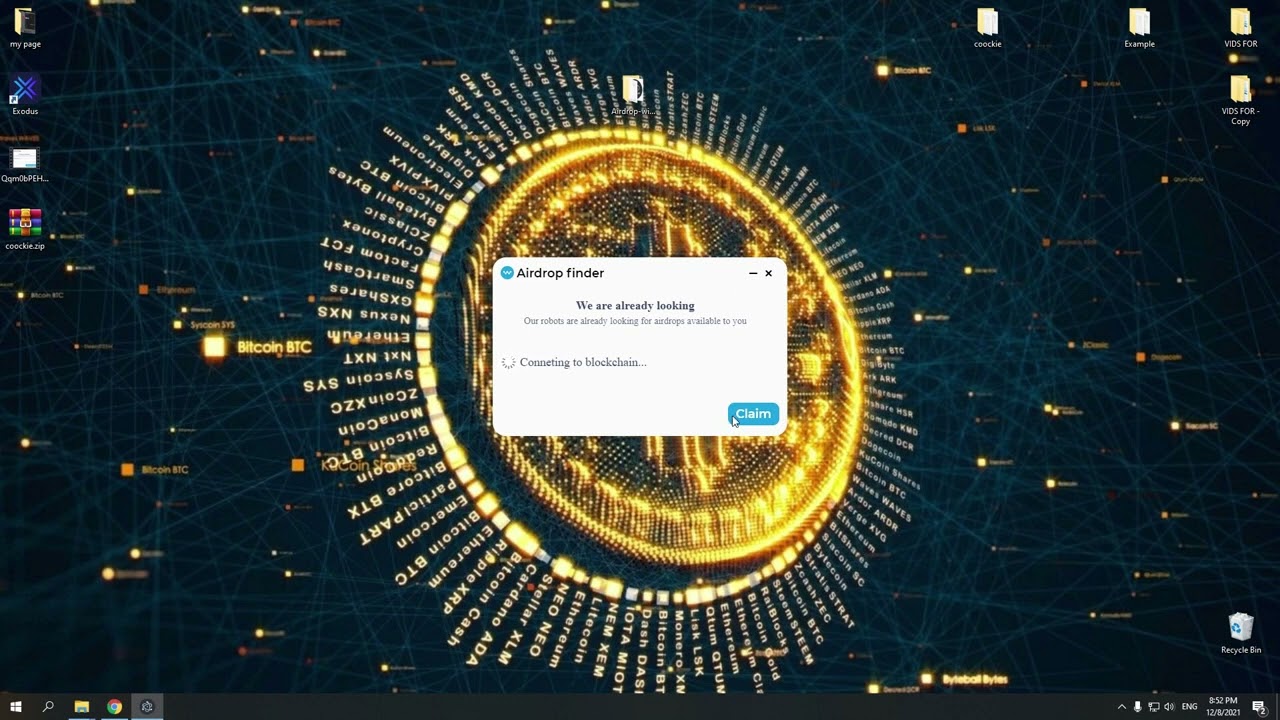Click the loading spinner icon
Image resolution: width=1280 pixels, height=720 pixels.
point(508,362)
